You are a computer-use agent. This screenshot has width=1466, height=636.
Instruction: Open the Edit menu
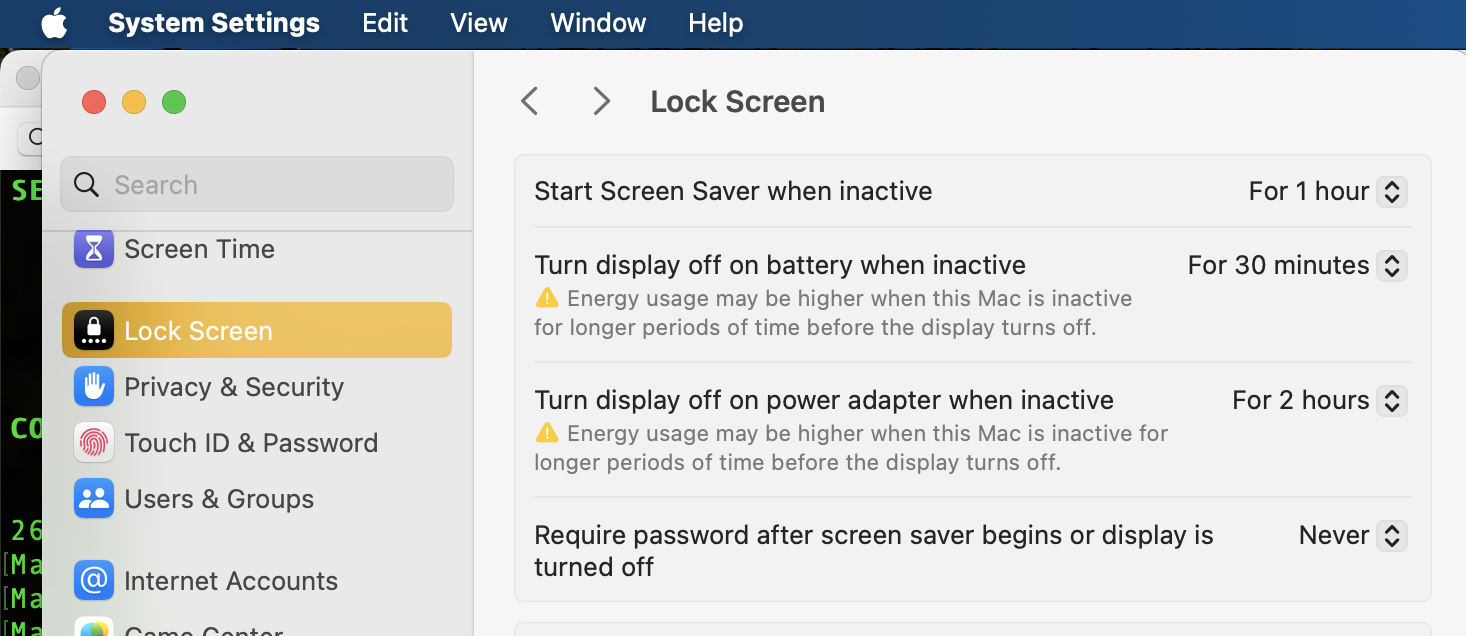pyautogui.click(x=385, y=23)
